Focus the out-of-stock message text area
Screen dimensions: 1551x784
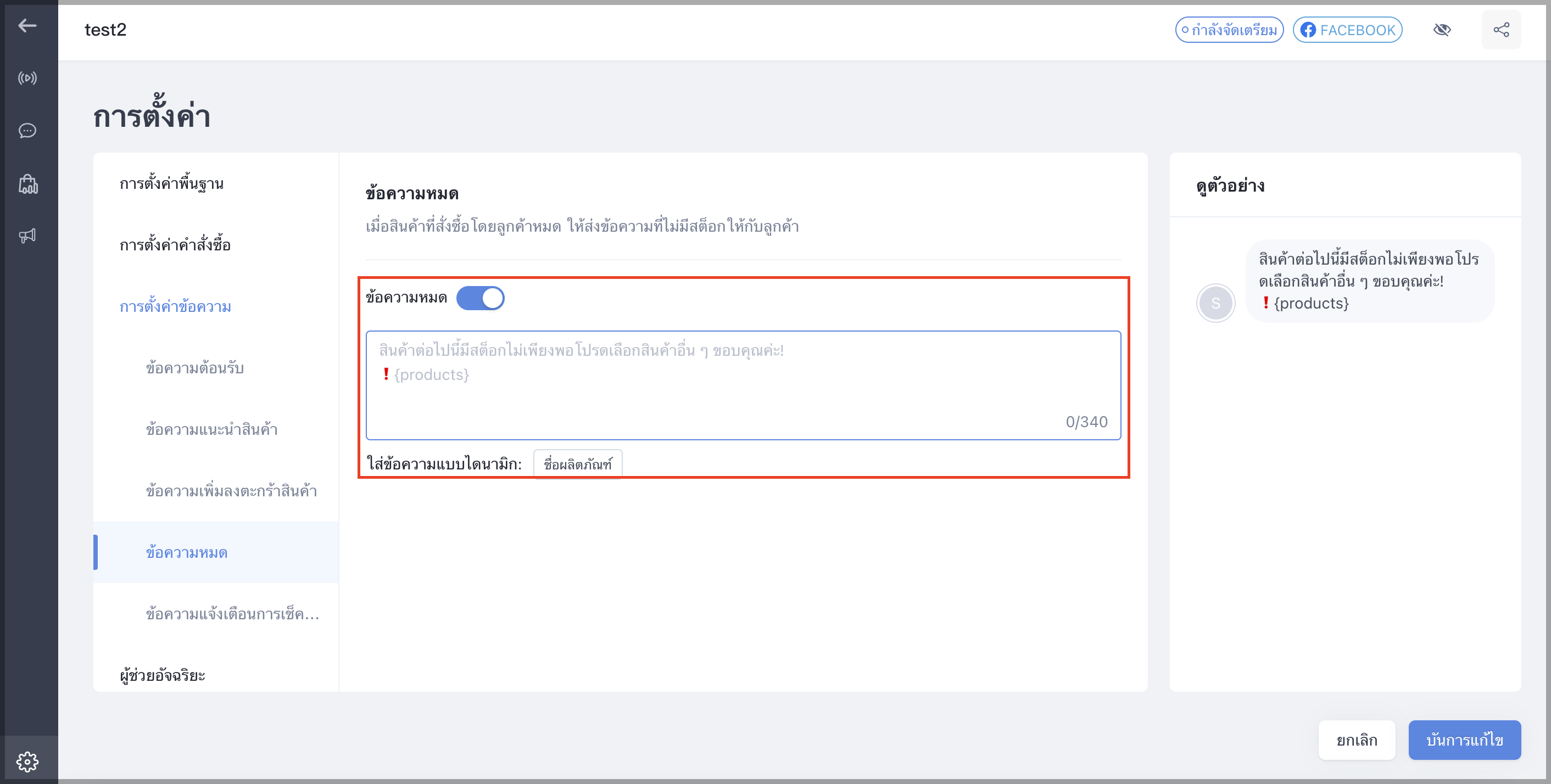[743, 385]
